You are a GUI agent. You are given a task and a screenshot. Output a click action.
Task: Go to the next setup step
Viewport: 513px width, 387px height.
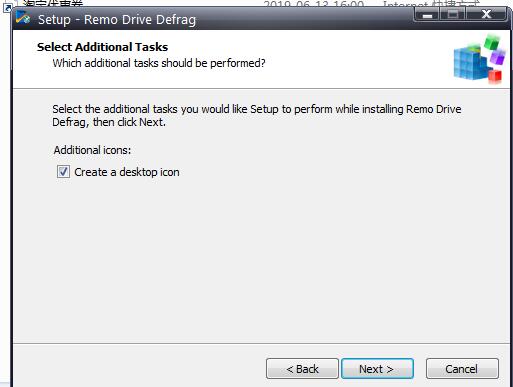point(377,369)
